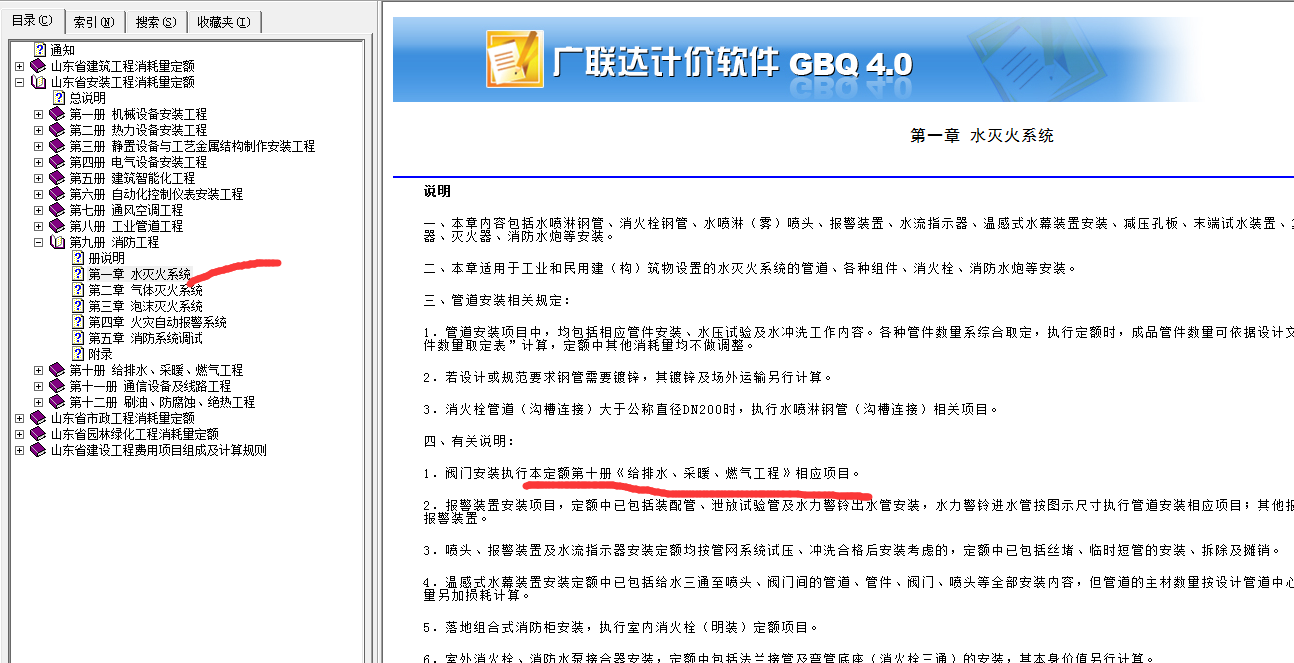Image resolution: width=1294 pixels, height=663 pixels.
Task: Collapse the 第九册 消防工程 node
Action: point(39,242)
